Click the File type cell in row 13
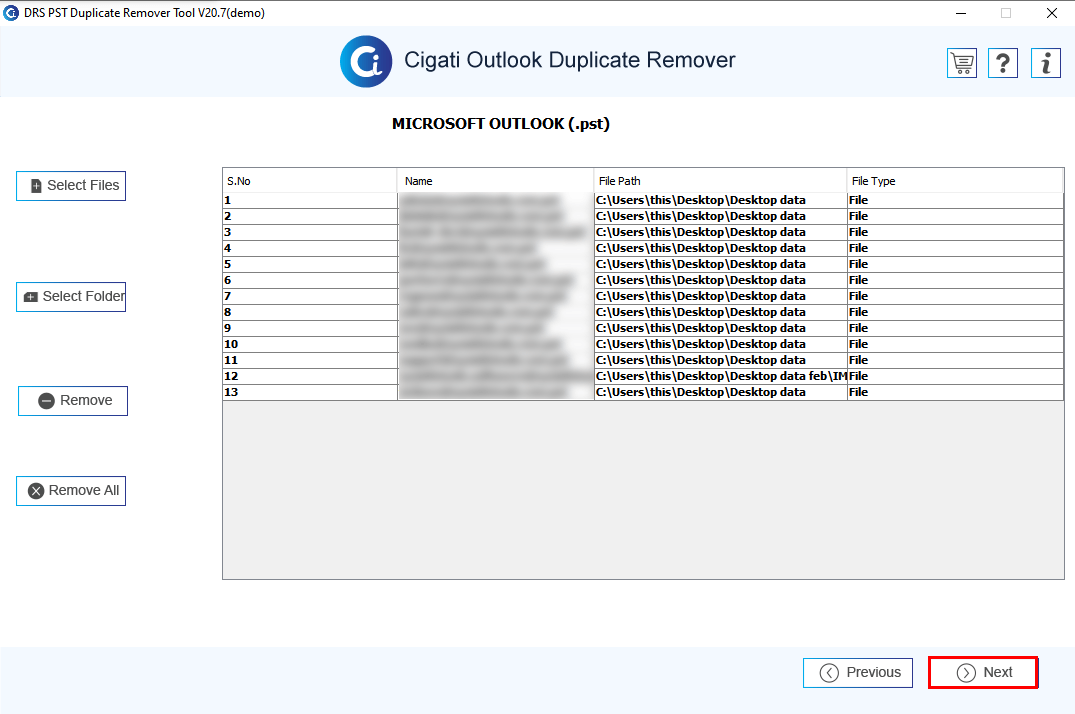The image size is (1075, 714). pos(956,392)
